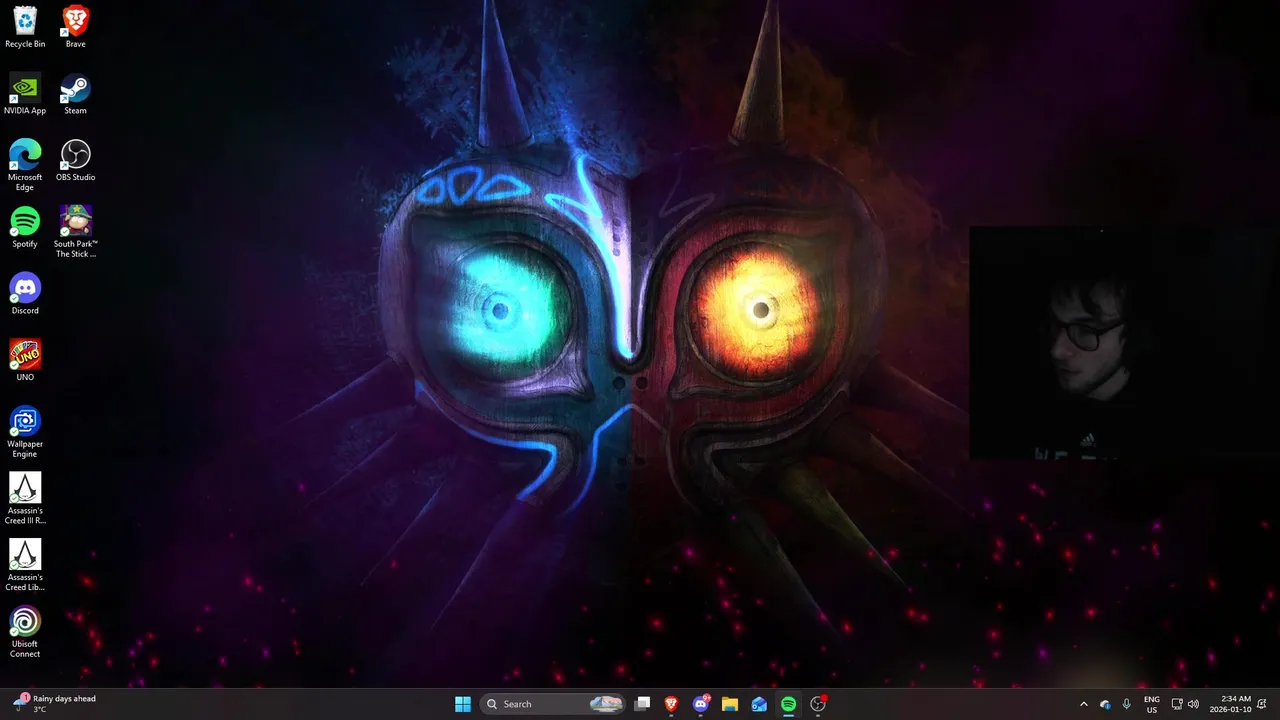This screenshot has height=720, width=1280.
Task: Click the taskbar Search box
Action: 552,704
